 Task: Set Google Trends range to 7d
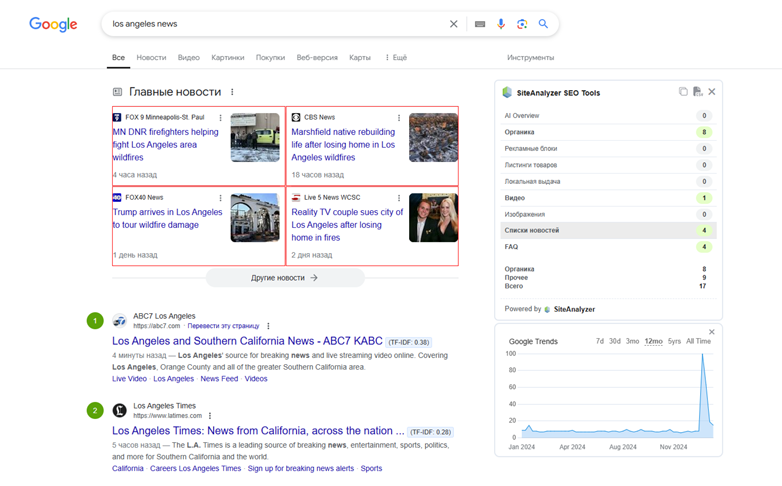pyautogui.click(x=599, y=341)
